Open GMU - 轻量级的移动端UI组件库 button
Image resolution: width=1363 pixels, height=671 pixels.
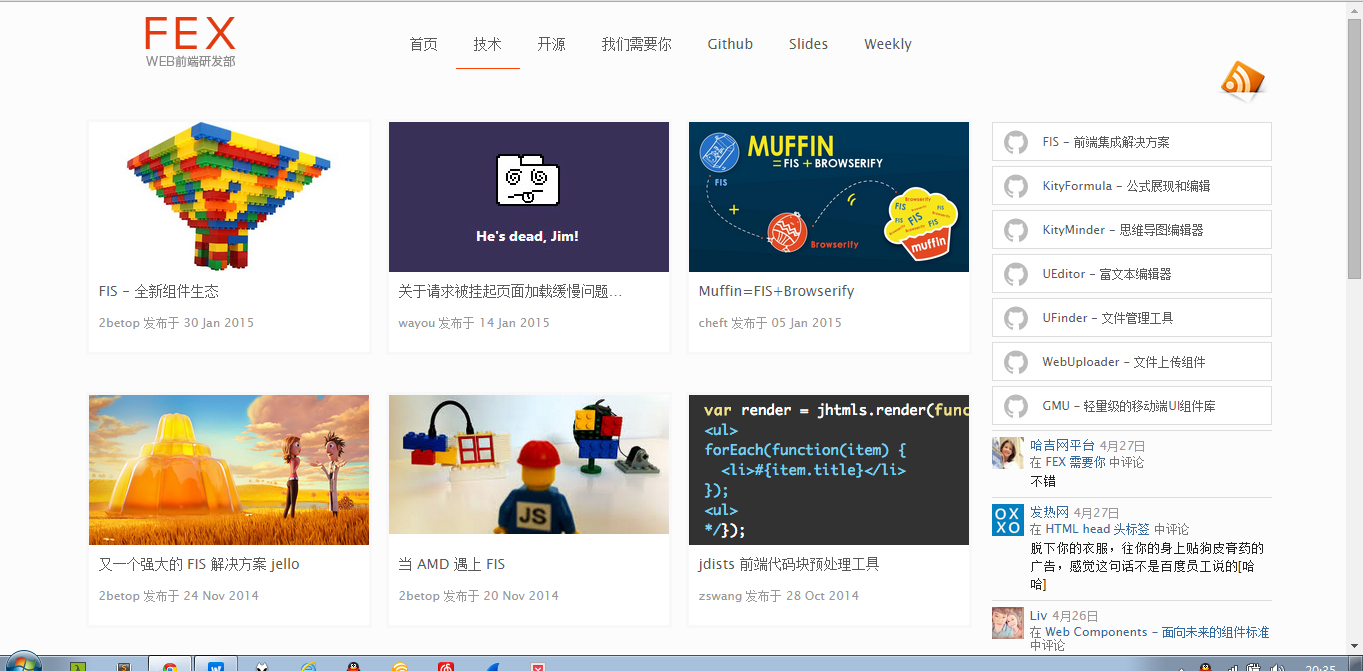(1132, 406)
